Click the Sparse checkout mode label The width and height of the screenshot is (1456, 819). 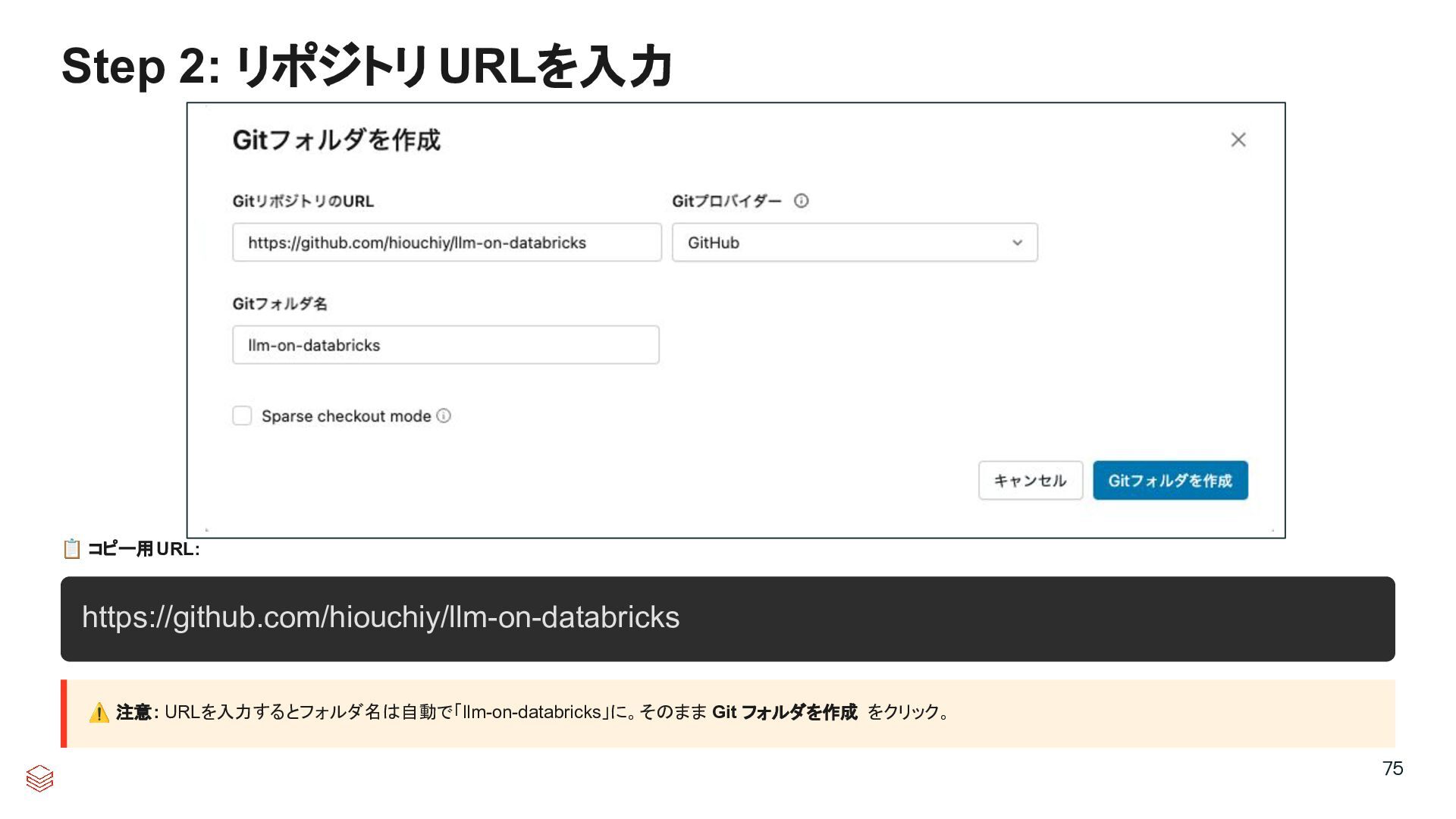click(346, 416)
